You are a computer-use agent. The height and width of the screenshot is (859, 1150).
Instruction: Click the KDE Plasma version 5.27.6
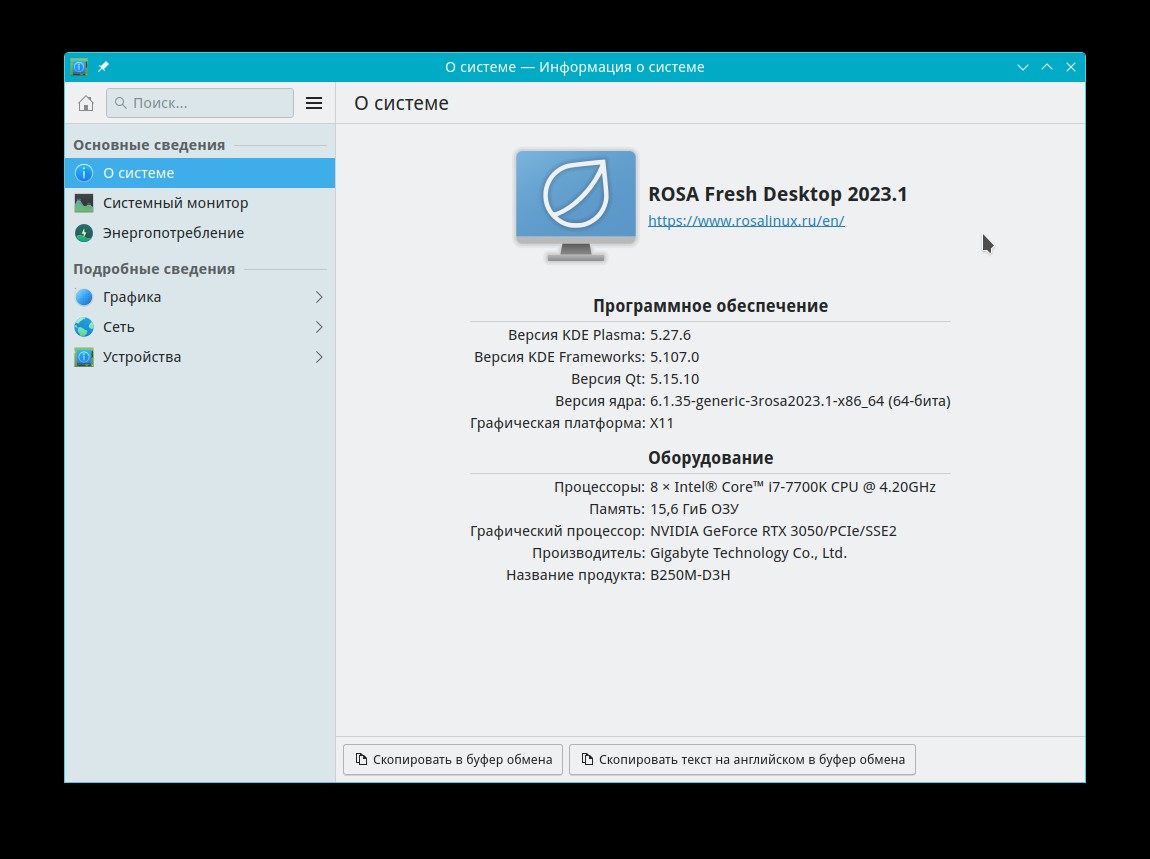(x=670, y=335)
